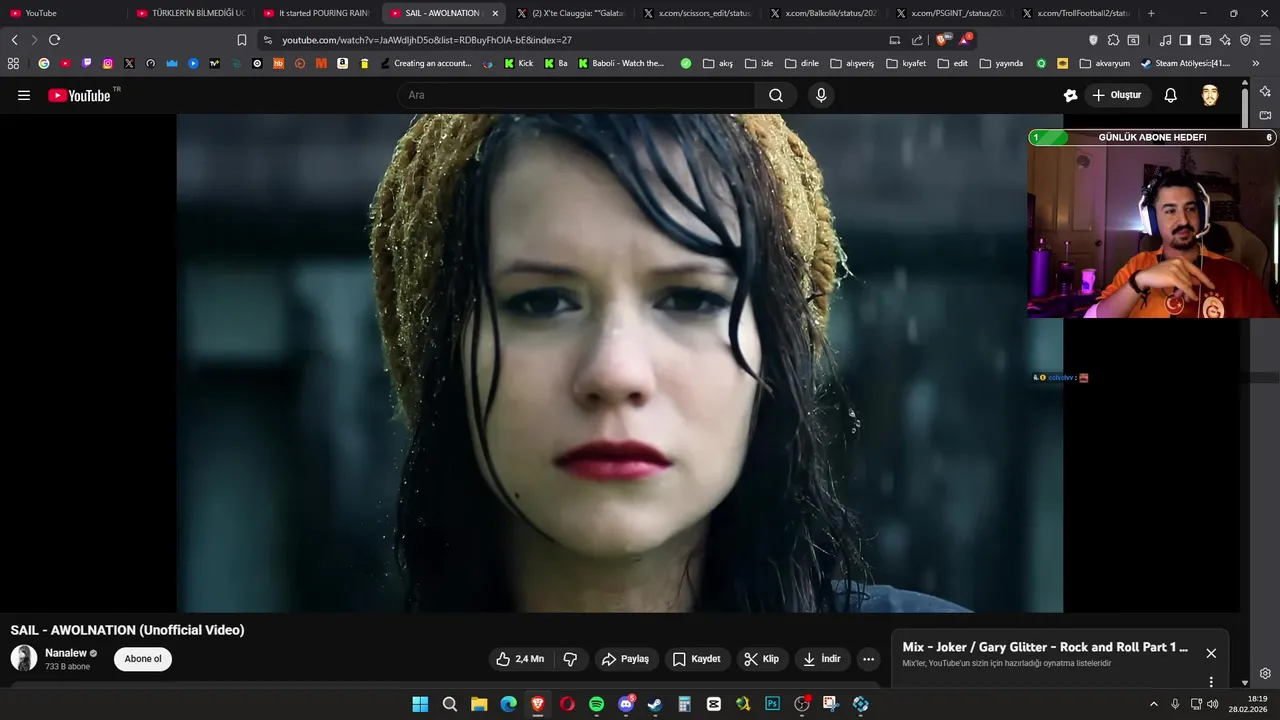
Task: Open the browser share icon in address bar
Action: coord(917,40)
